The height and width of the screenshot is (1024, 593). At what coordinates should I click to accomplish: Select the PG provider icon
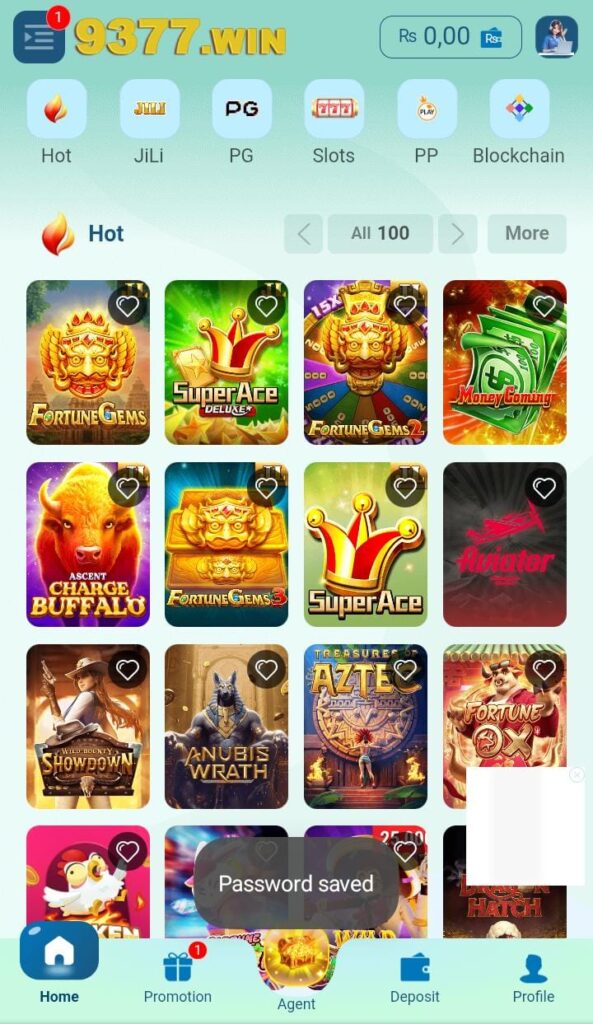(x=242, y=108)
